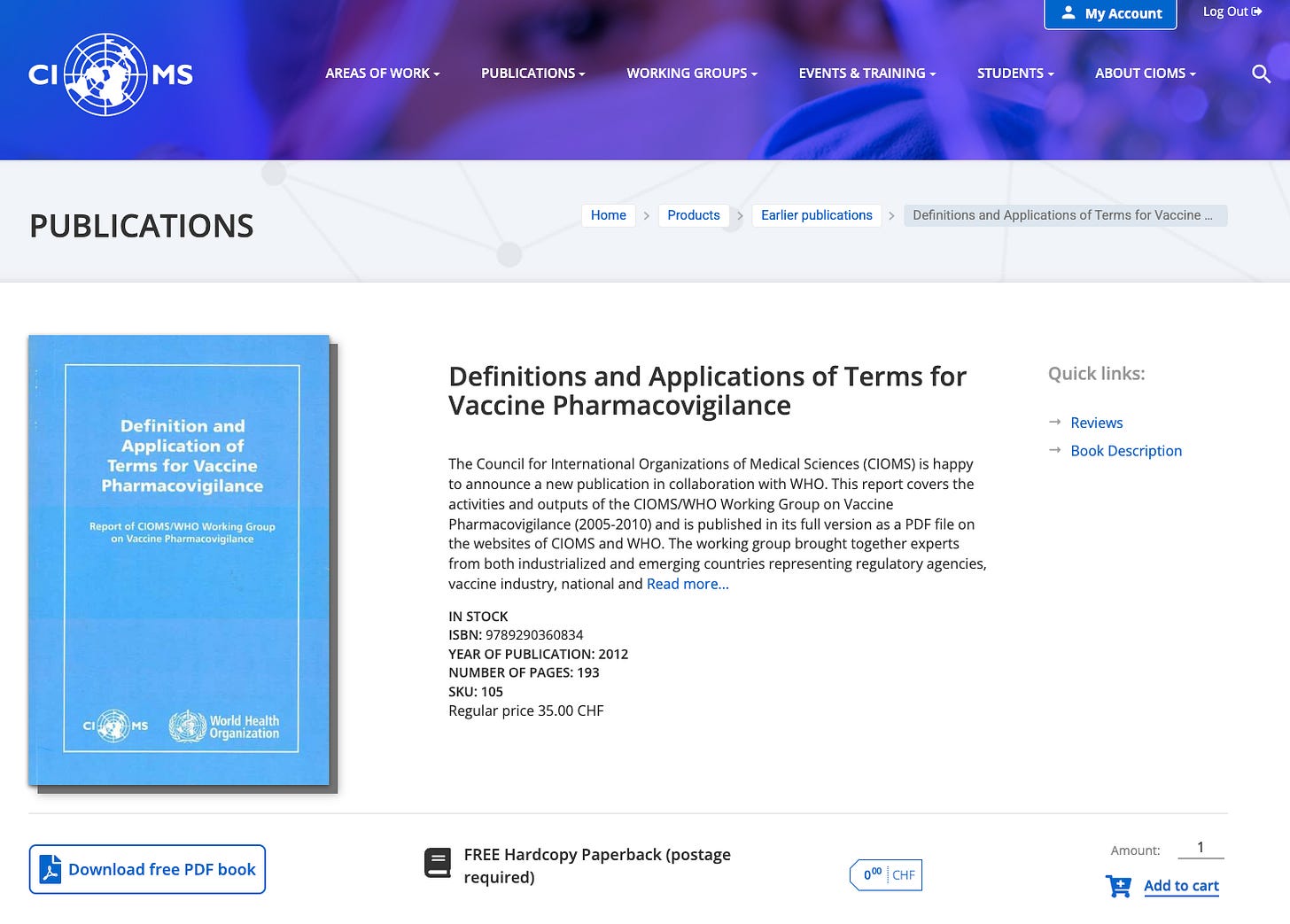Click the product title heading
The height and width of the screenshot is (924, 1290).
(707, 391)
